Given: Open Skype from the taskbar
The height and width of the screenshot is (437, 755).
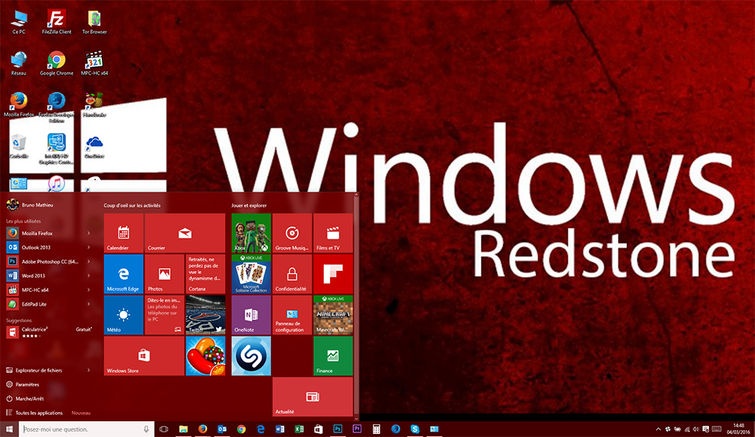Looking at the screenshot, I should coord(415,429).
